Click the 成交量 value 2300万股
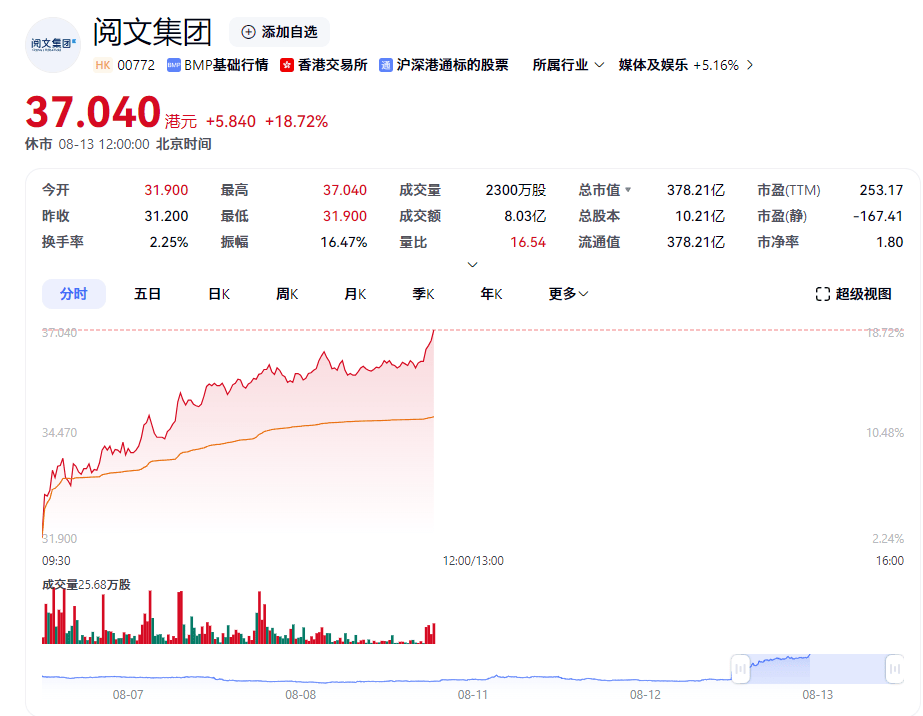This screenshot has width=923, height=716. click(516, 190)
